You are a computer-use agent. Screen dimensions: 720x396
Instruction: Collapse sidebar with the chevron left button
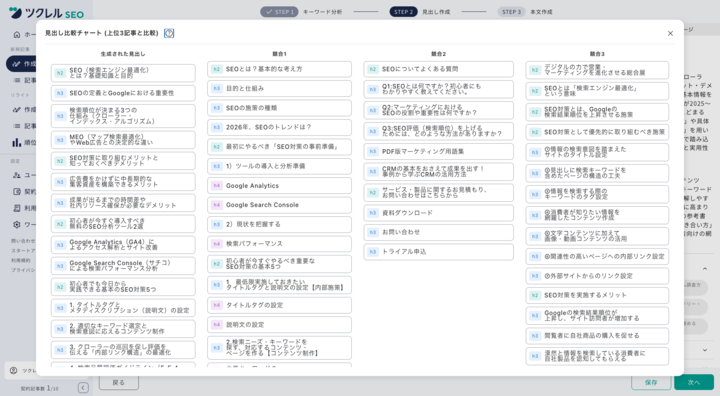tap(83, 388)
